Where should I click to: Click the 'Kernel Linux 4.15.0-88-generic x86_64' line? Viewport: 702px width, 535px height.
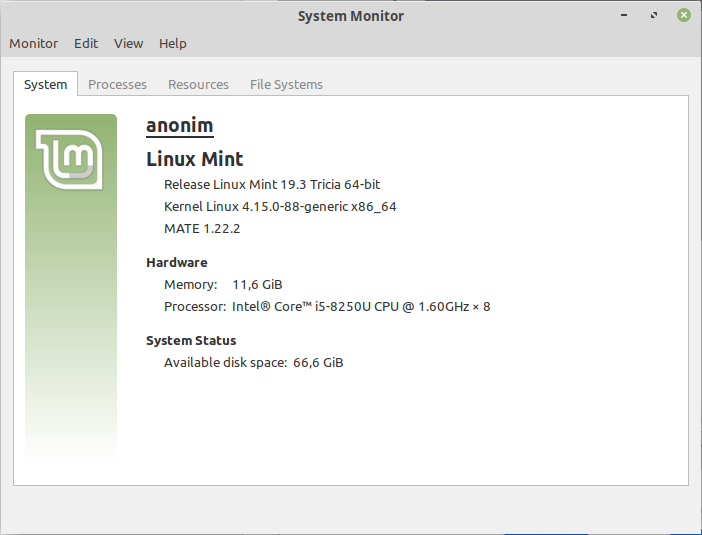(280, 206)
